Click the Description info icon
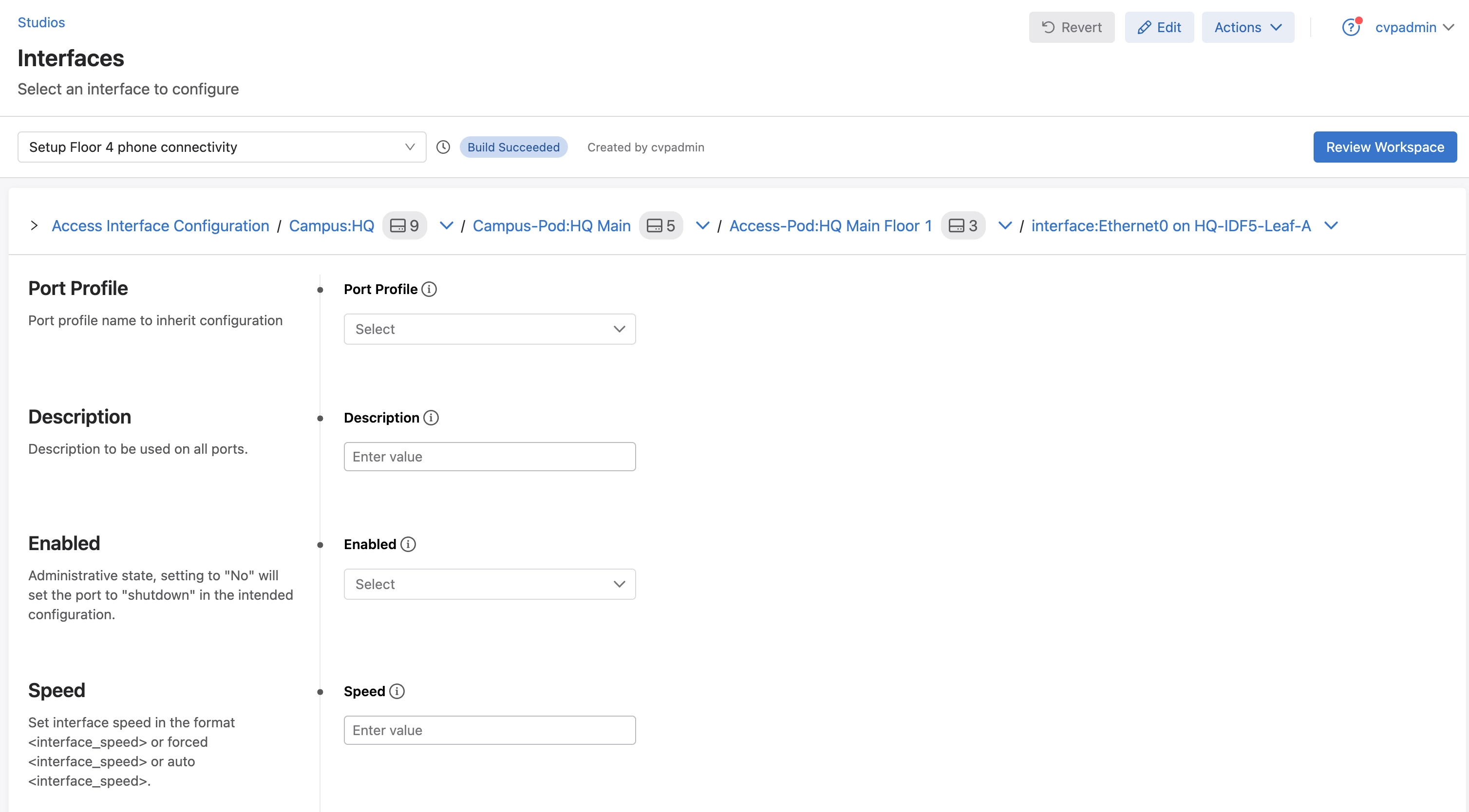The width and height of the screenshot is (1469, 812). (x=431, y=418)
